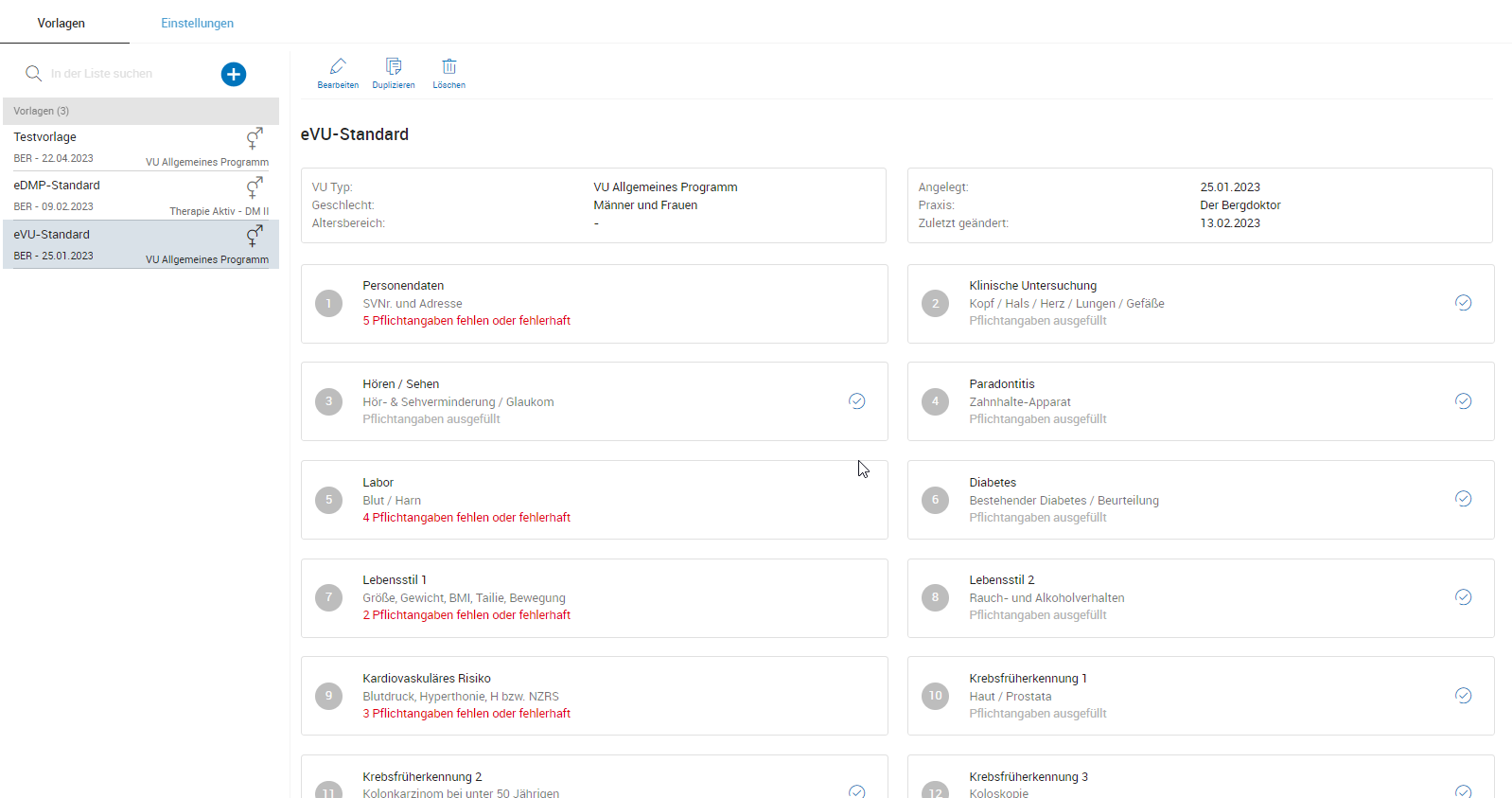Collapse the Vorlagen (3) list header

pos(141,111)
